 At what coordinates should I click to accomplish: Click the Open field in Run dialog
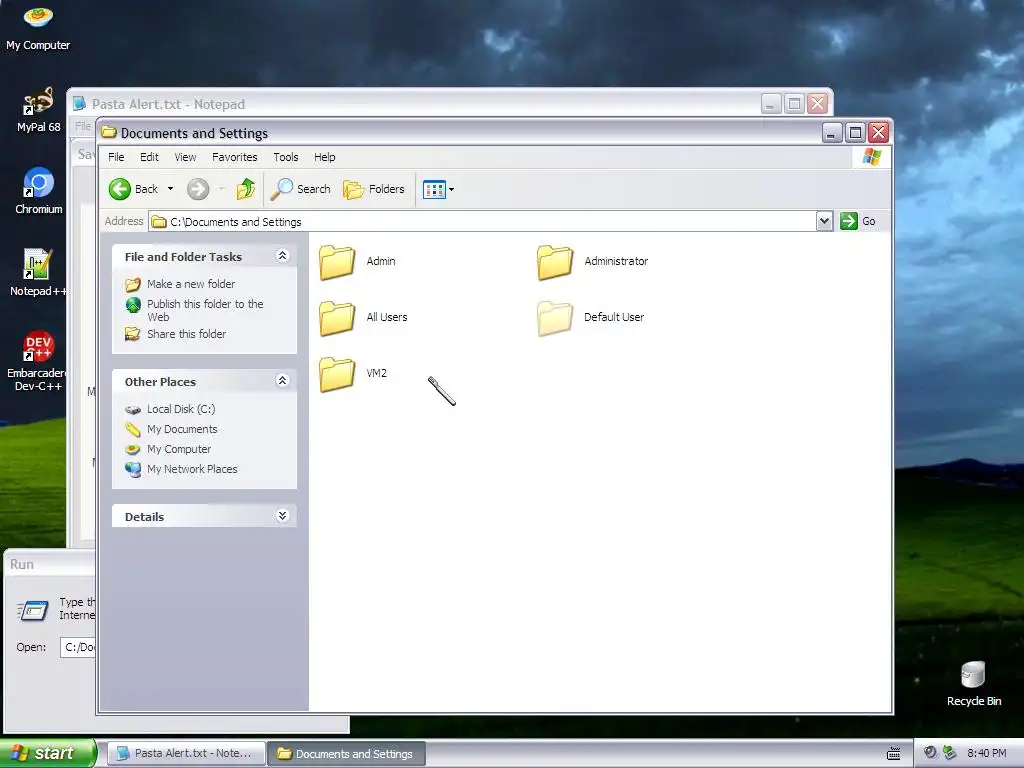(x=78, y=647)
